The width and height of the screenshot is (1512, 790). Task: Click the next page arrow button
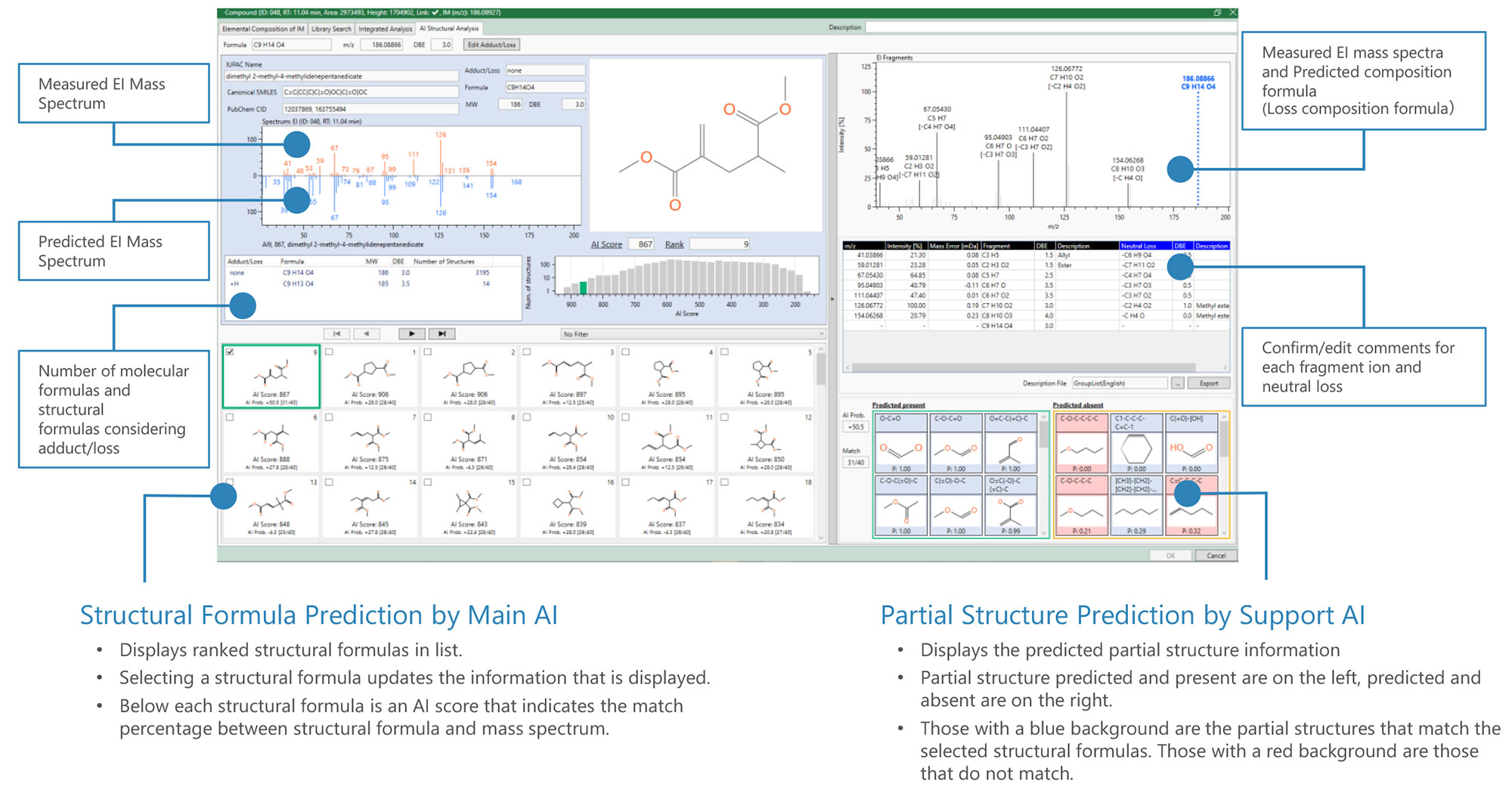coord(411,333)
